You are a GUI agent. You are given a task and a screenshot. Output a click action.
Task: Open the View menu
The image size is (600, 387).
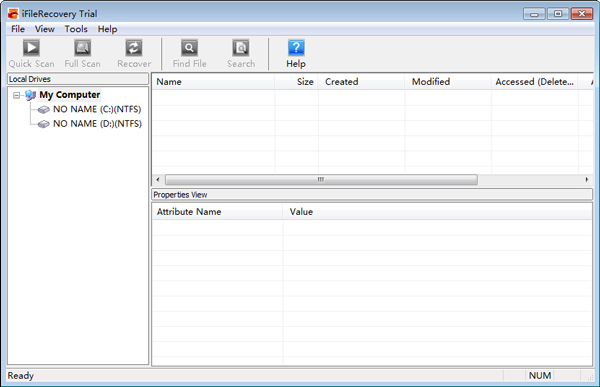point(44,29)
